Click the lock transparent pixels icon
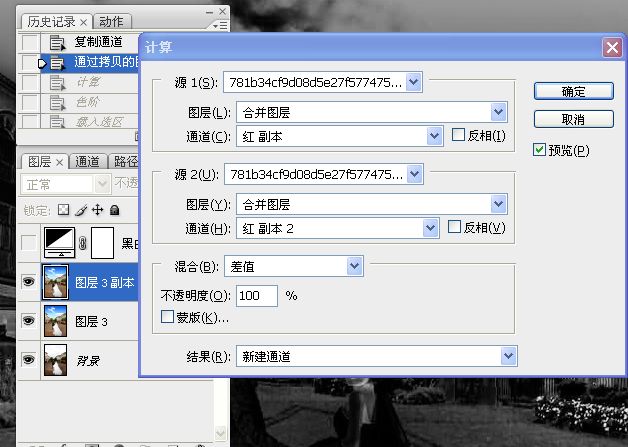Viewport: 628px width, 447px height. click(x=63, y=210)
